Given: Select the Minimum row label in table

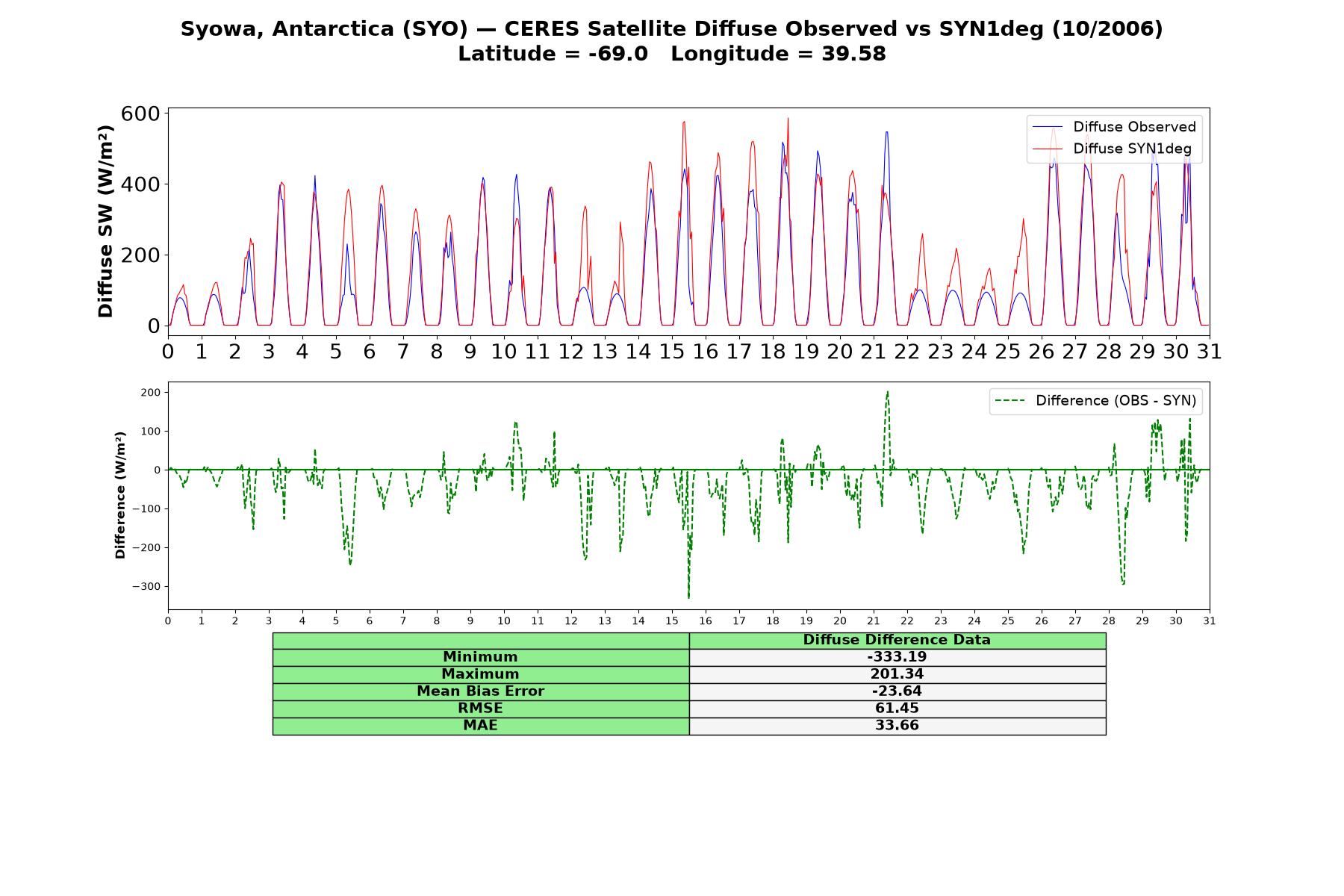Looking at the screenshot, I should (x=480, y=657).
